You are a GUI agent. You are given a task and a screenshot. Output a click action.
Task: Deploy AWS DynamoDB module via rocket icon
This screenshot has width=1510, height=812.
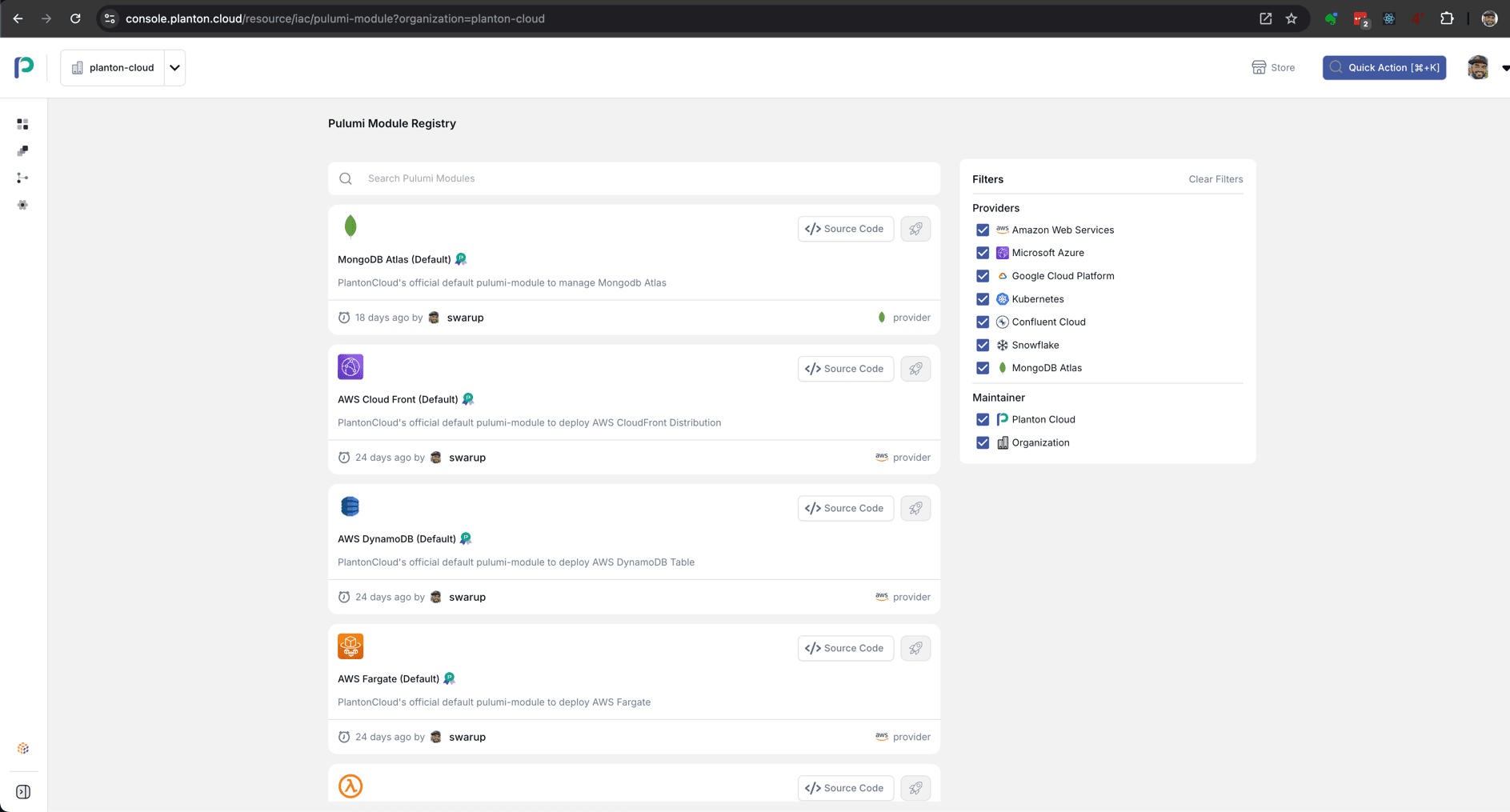click(915, 508)
